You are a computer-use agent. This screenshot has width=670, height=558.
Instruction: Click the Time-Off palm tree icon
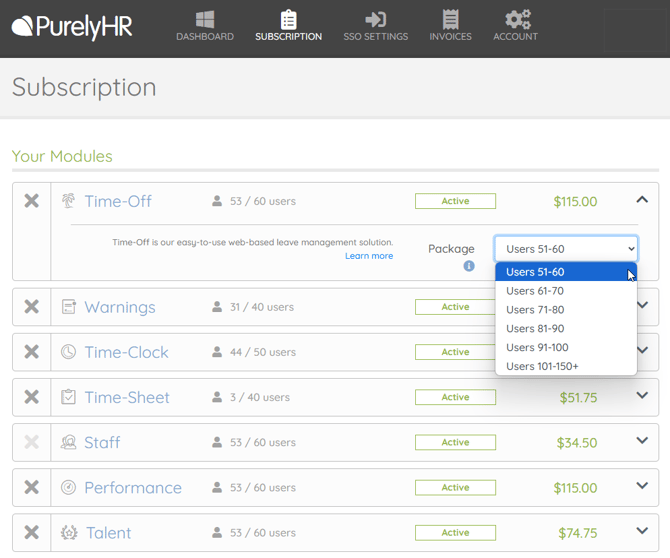click(x=68, y=200)
